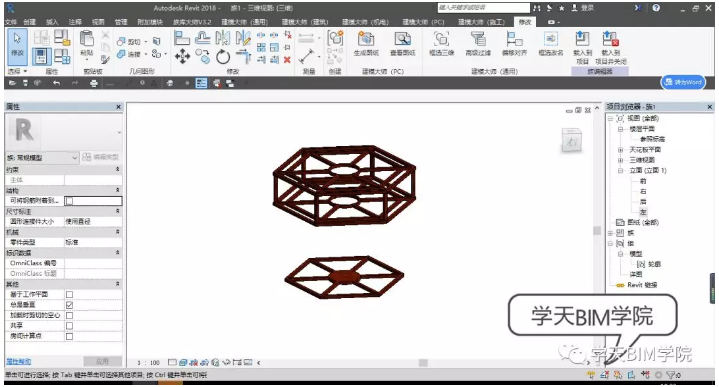Click the 转为Word blue button

tap(683, 82)
